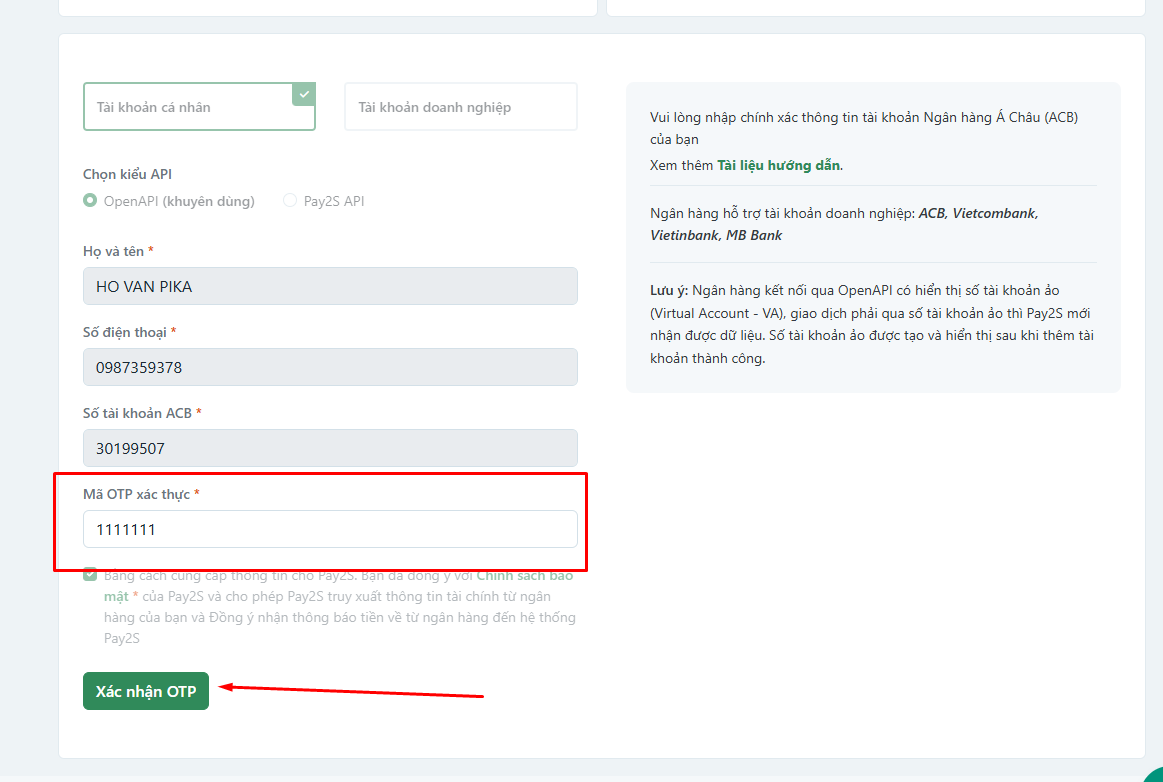Screen dimensions: 1163x782
Task: Click the Số tài khoản ACB label
Action: coord(137,413)
